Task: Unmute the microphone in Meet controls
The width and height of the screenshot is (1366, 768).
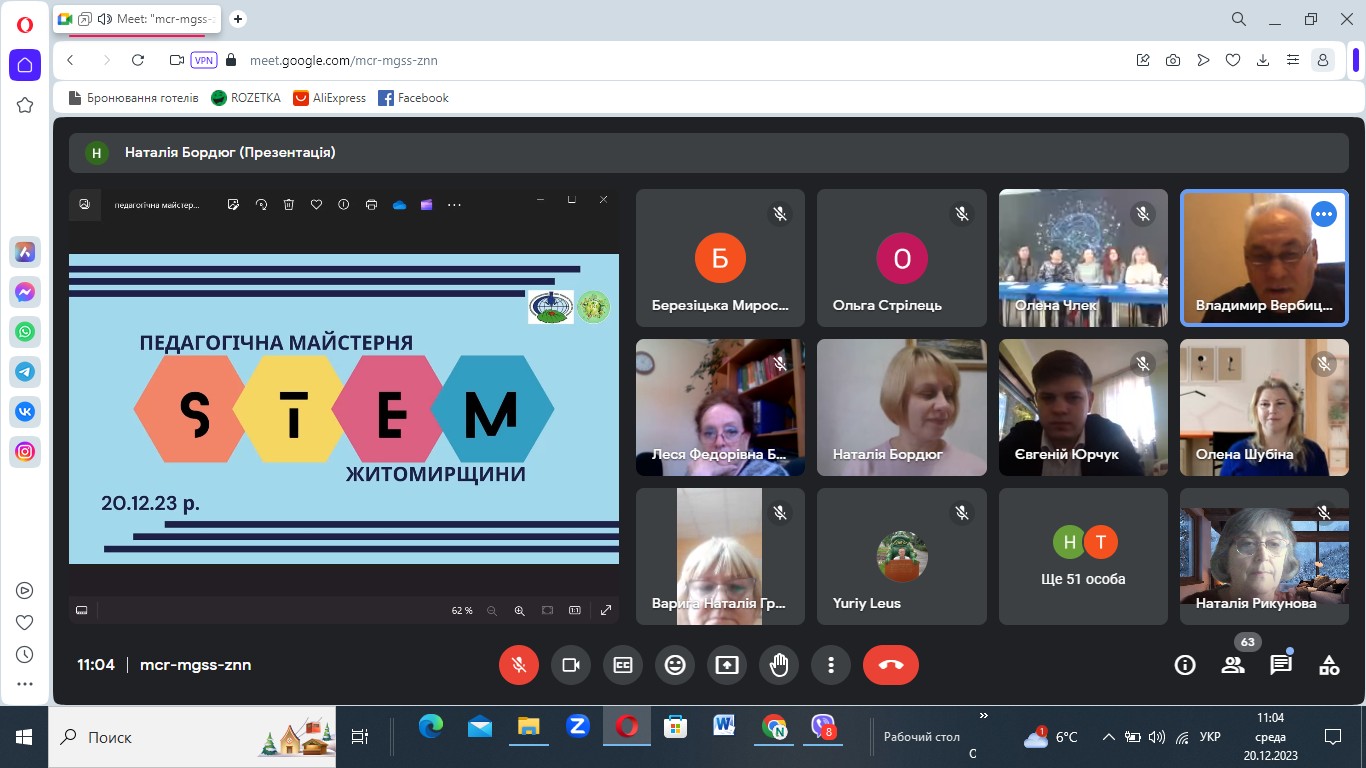Action: [519, 665]
